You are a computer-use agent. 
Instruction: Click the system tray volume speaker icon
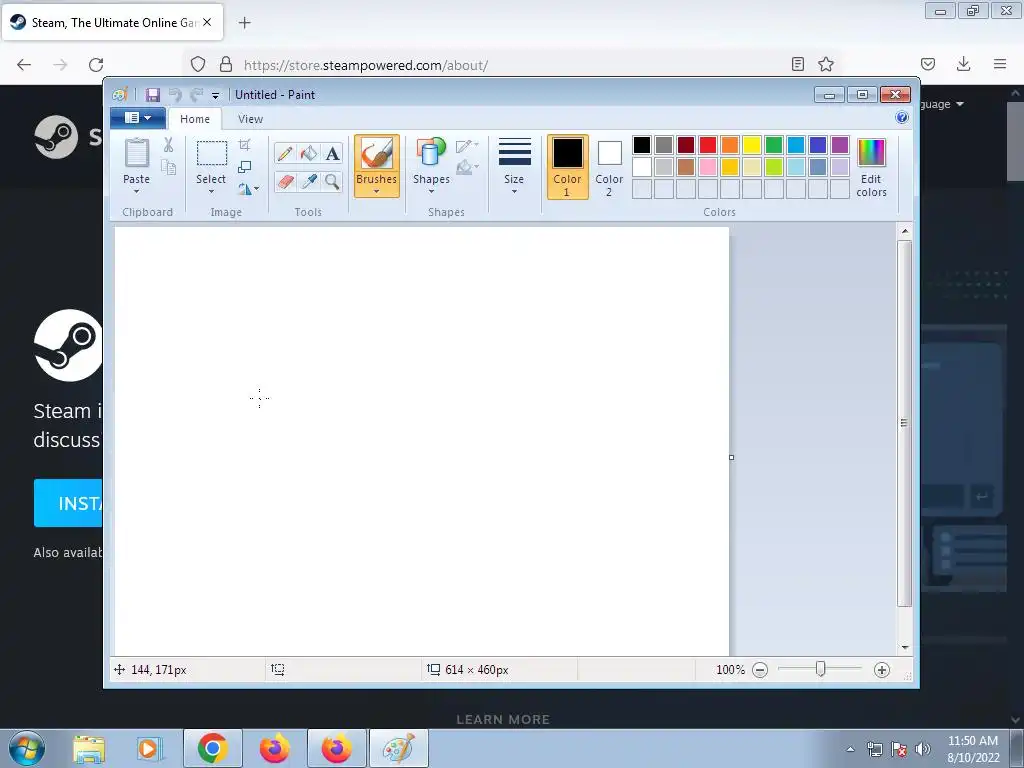(923, 749)
